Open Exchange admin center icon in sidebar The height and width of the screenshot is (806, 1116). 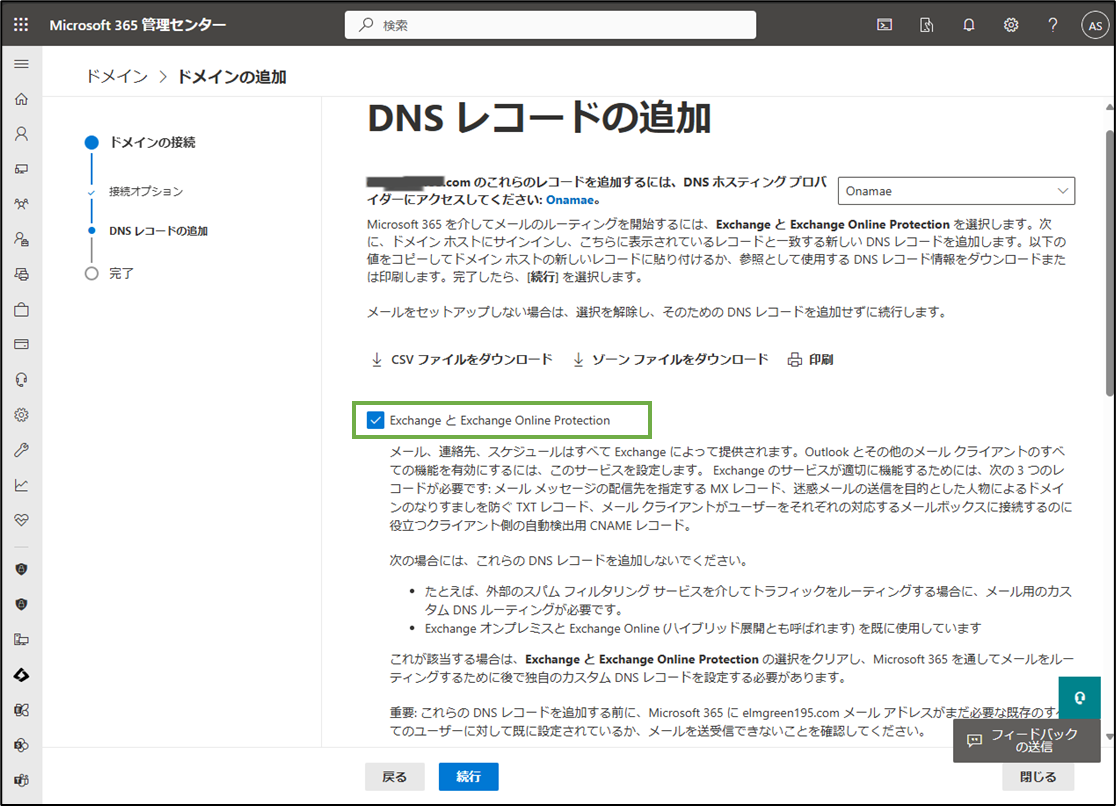[x=21, y=710]
